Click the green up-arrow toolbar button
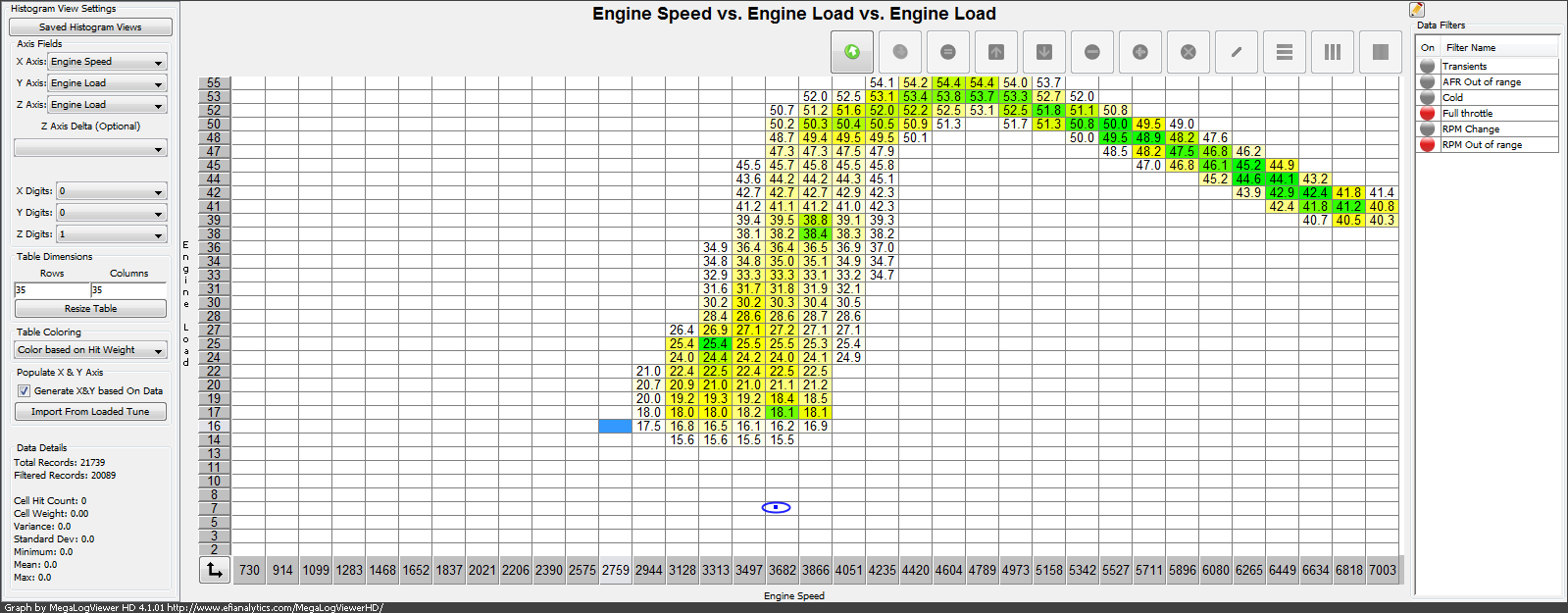This screenshot has width=1568, height=613. [x=852, y=52]
